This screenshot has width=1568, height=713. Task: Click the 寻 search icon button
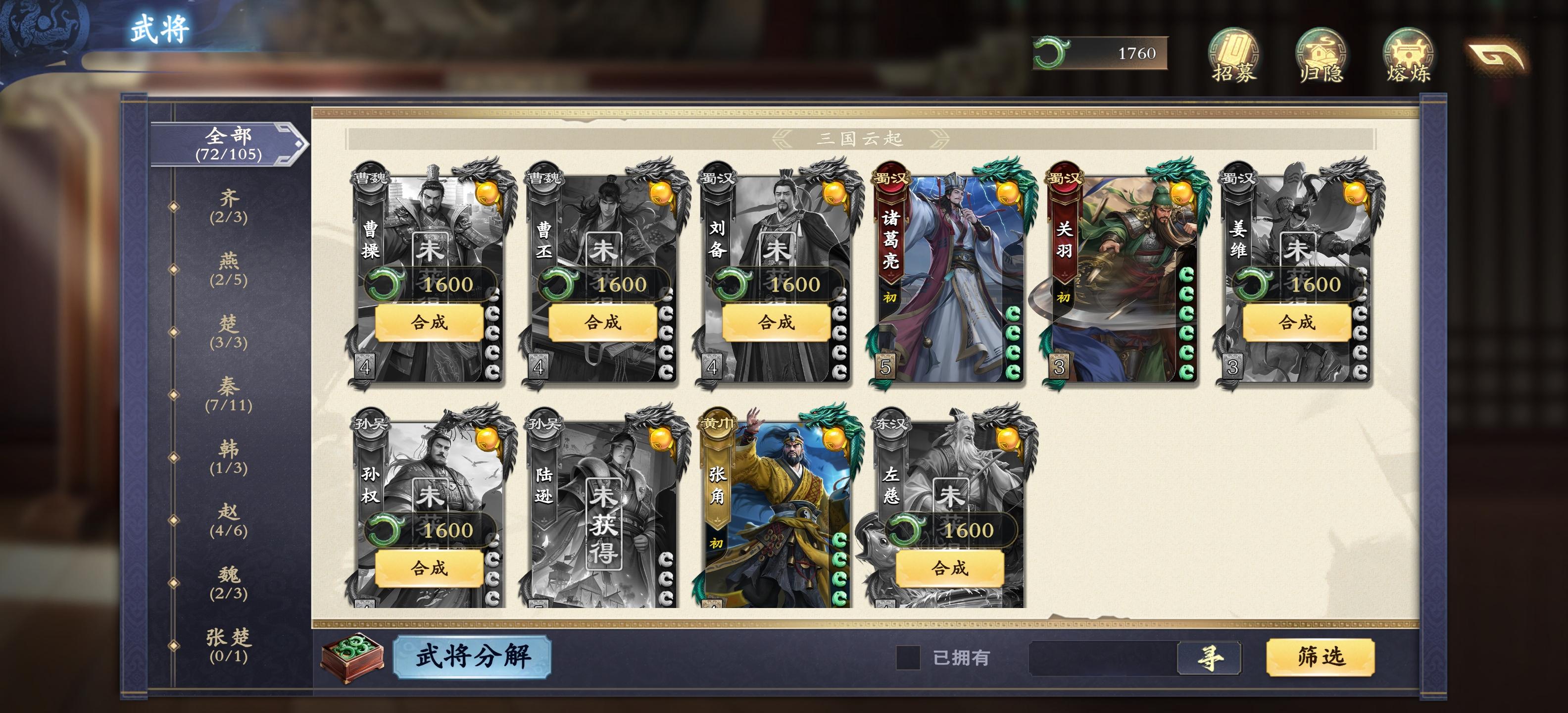pyautogui.click(x=1210, y=658)
